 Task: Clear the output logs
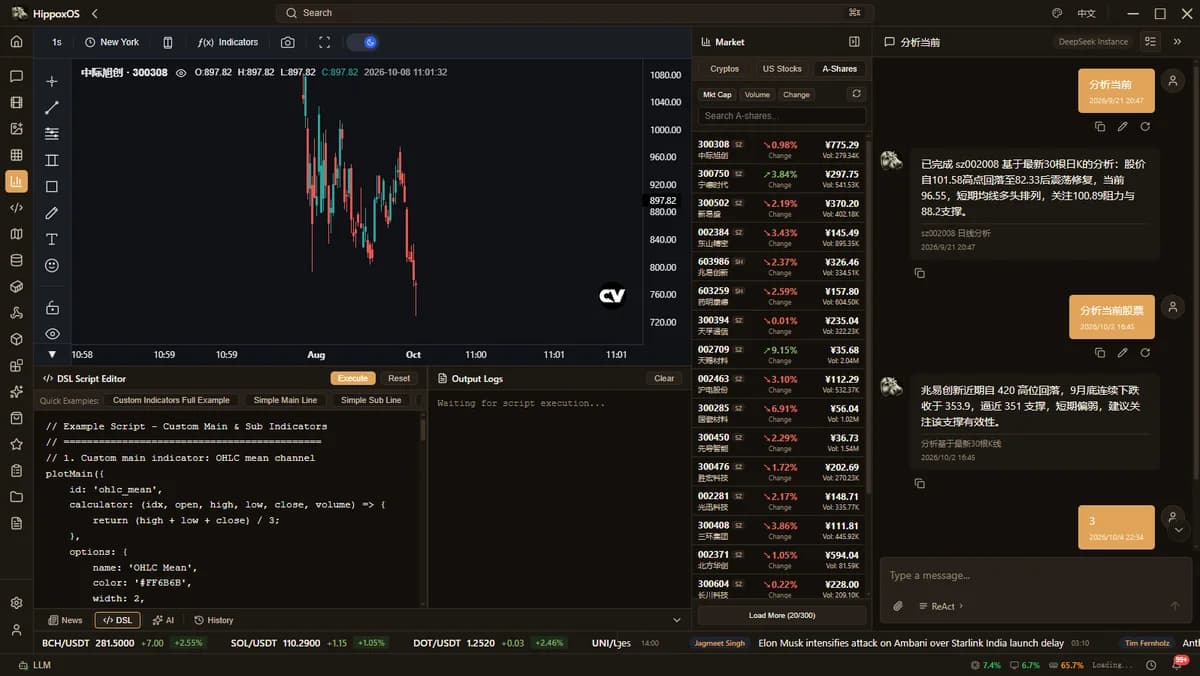coord(664,378)
